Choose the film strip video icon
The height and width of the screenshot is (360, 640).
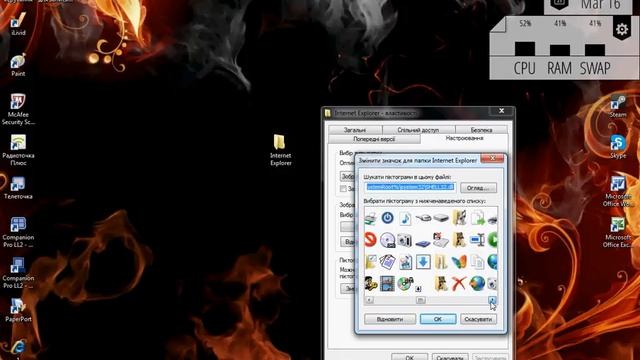click(387, 283)
